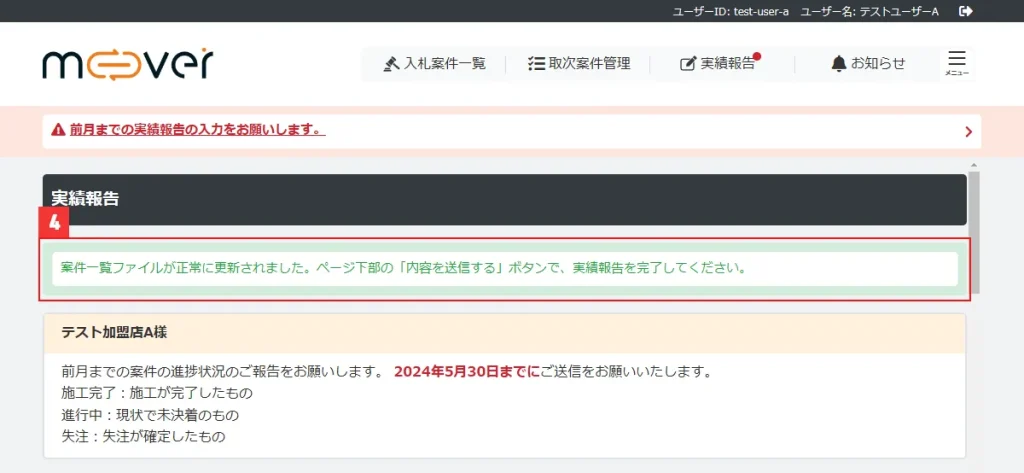Click the checklist icon beside 取次案件管理
Screen dimensions: 1024x473
(x=535, y=64)
